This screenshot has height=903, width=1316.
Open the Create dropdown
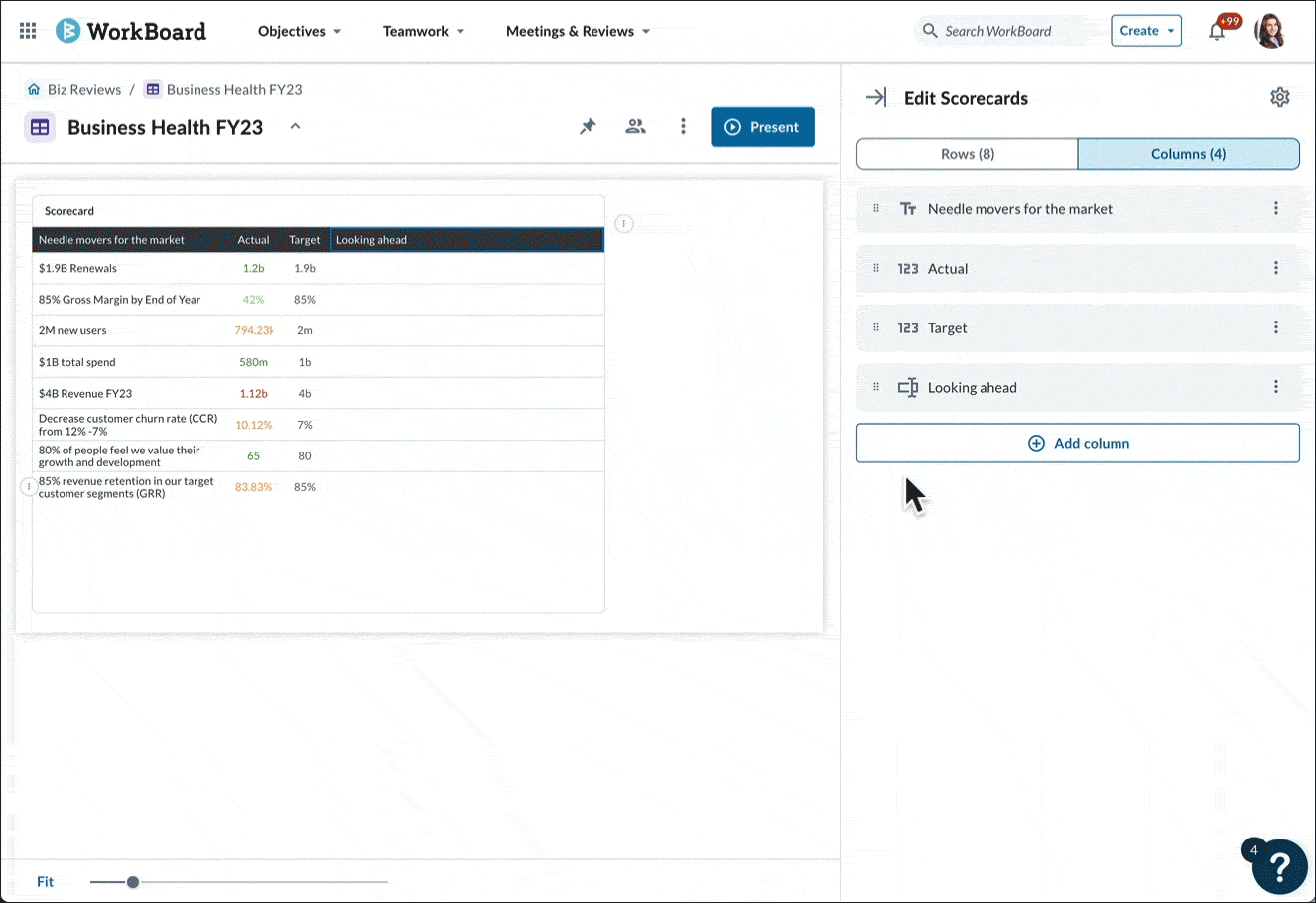1145,31
